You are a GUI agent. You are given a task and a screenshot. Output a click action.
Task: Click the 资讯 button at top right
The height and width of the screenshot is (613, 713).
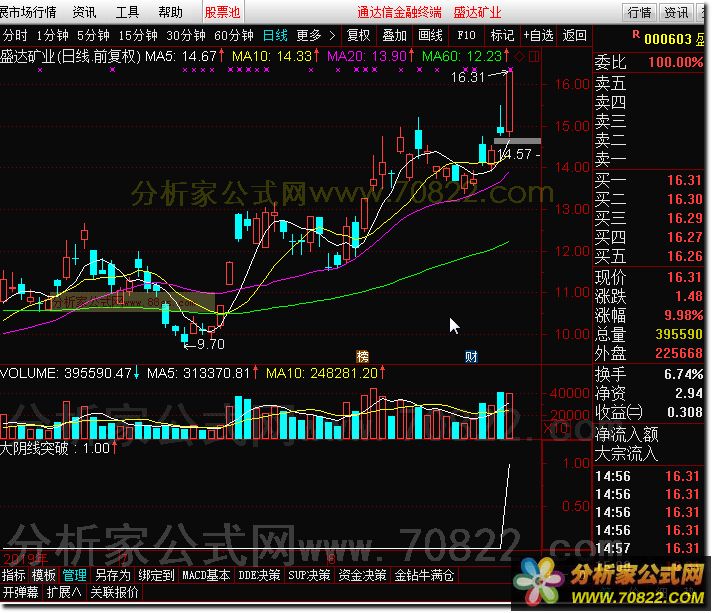(x=676, y=12)
